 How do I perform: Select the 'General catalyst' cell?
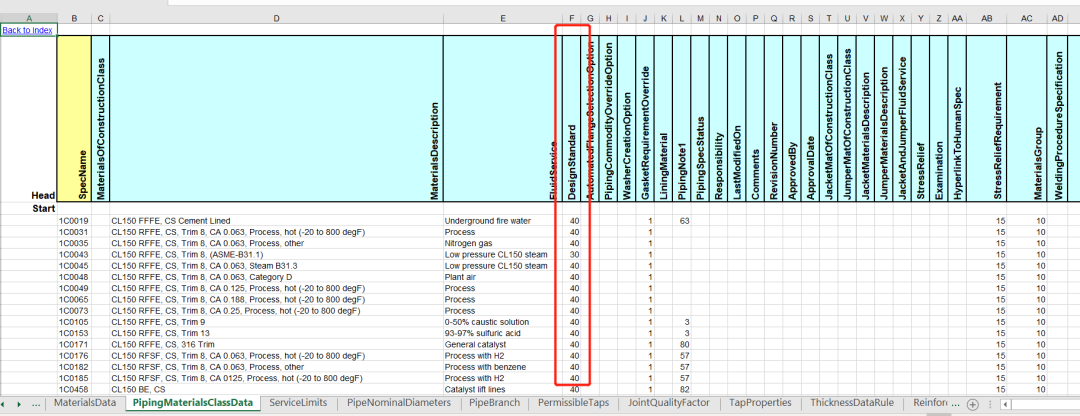503,344
